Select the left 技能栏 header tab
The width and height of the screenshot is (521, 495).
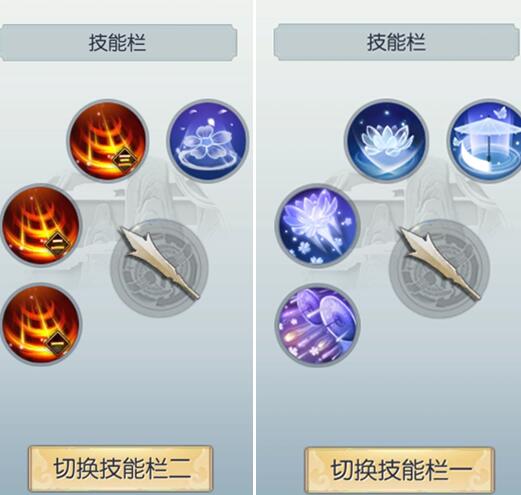click(x=118, y=43)
